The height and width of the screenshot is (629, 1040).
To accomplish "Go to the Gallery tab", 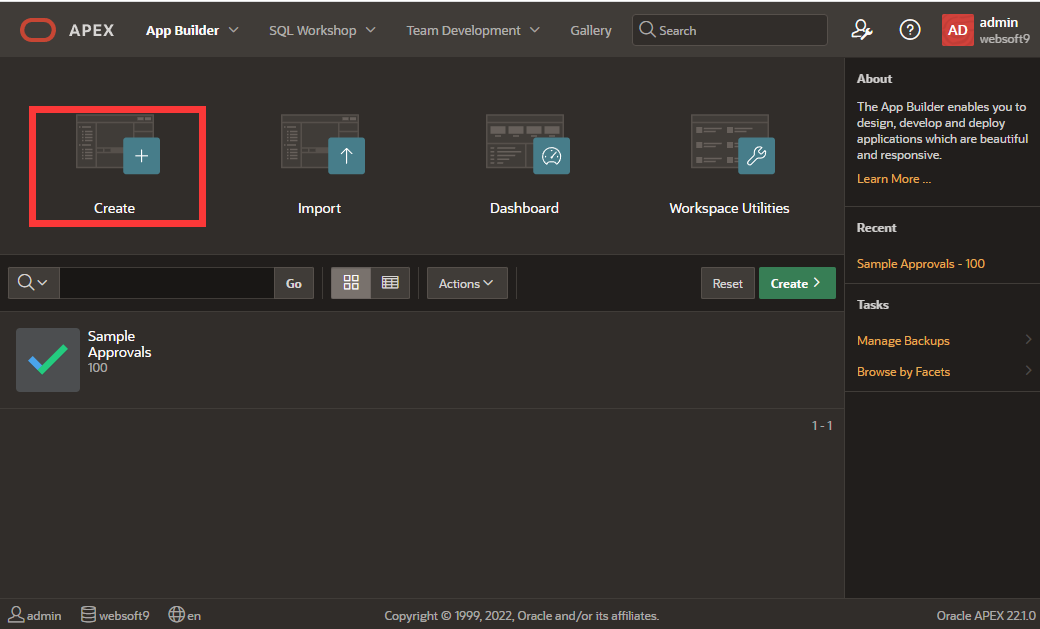I will point(590,30).
